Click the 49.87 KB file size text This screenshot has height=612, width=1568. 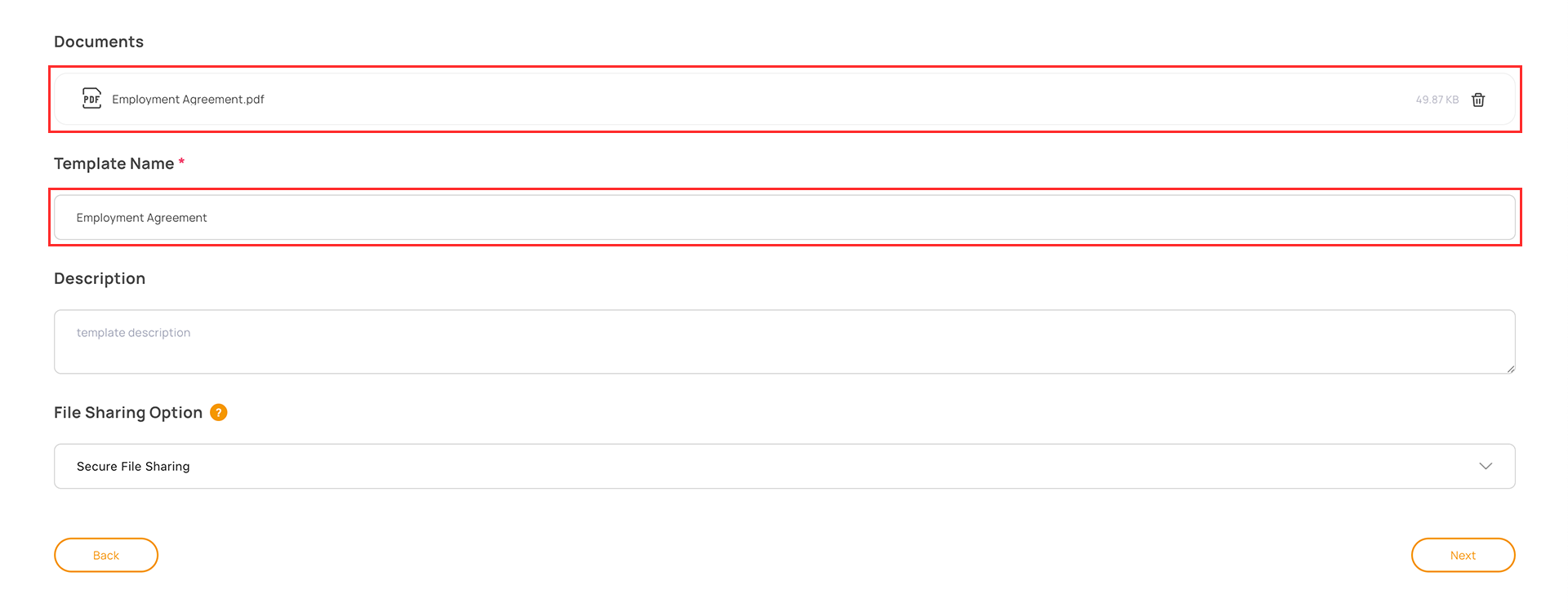pyautogui.click(x=1437, y=100)
